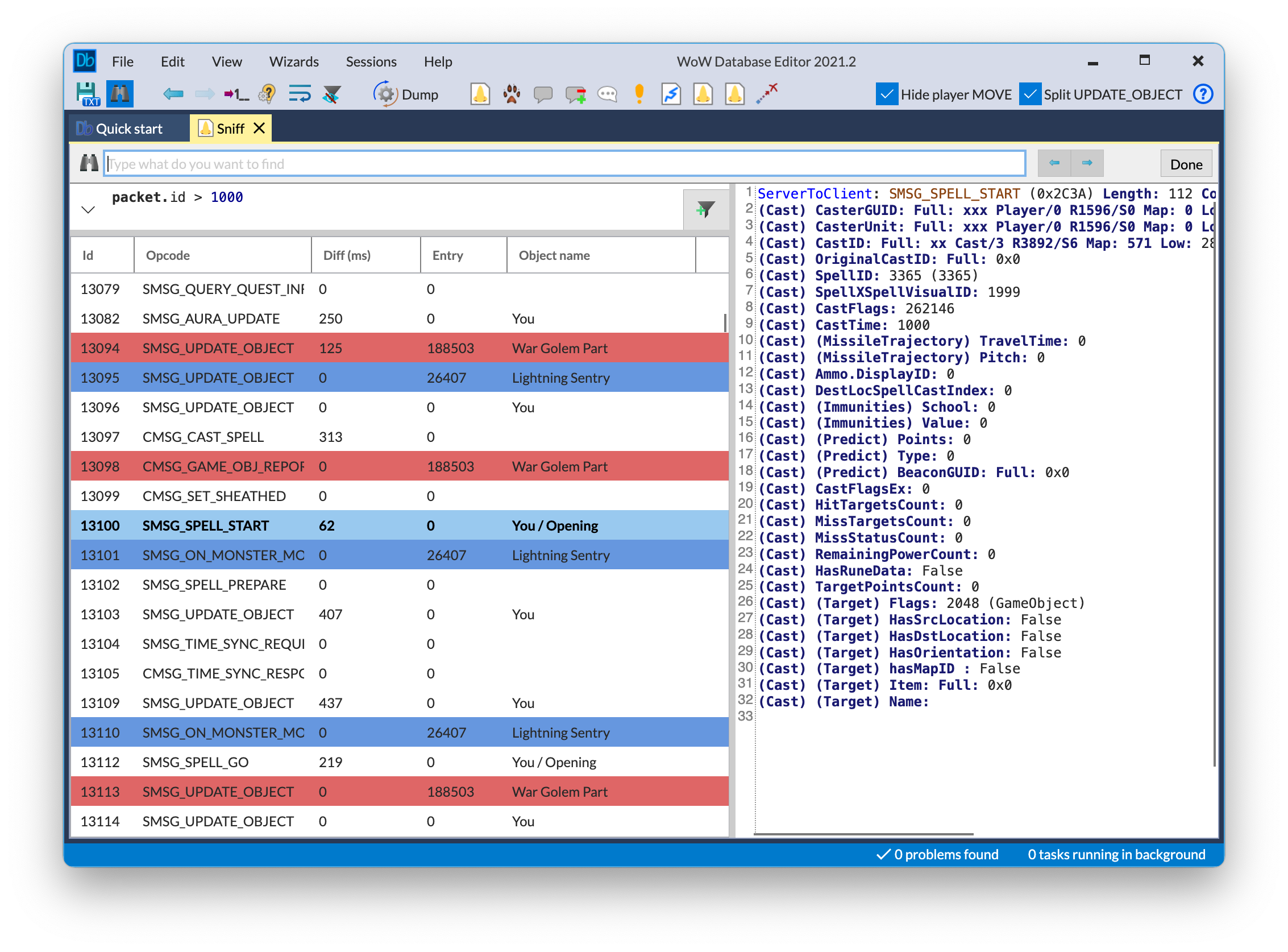Click the paw print icon in toolbar
The width and height of the screenshot is (1288, 952).
point(511,94)
